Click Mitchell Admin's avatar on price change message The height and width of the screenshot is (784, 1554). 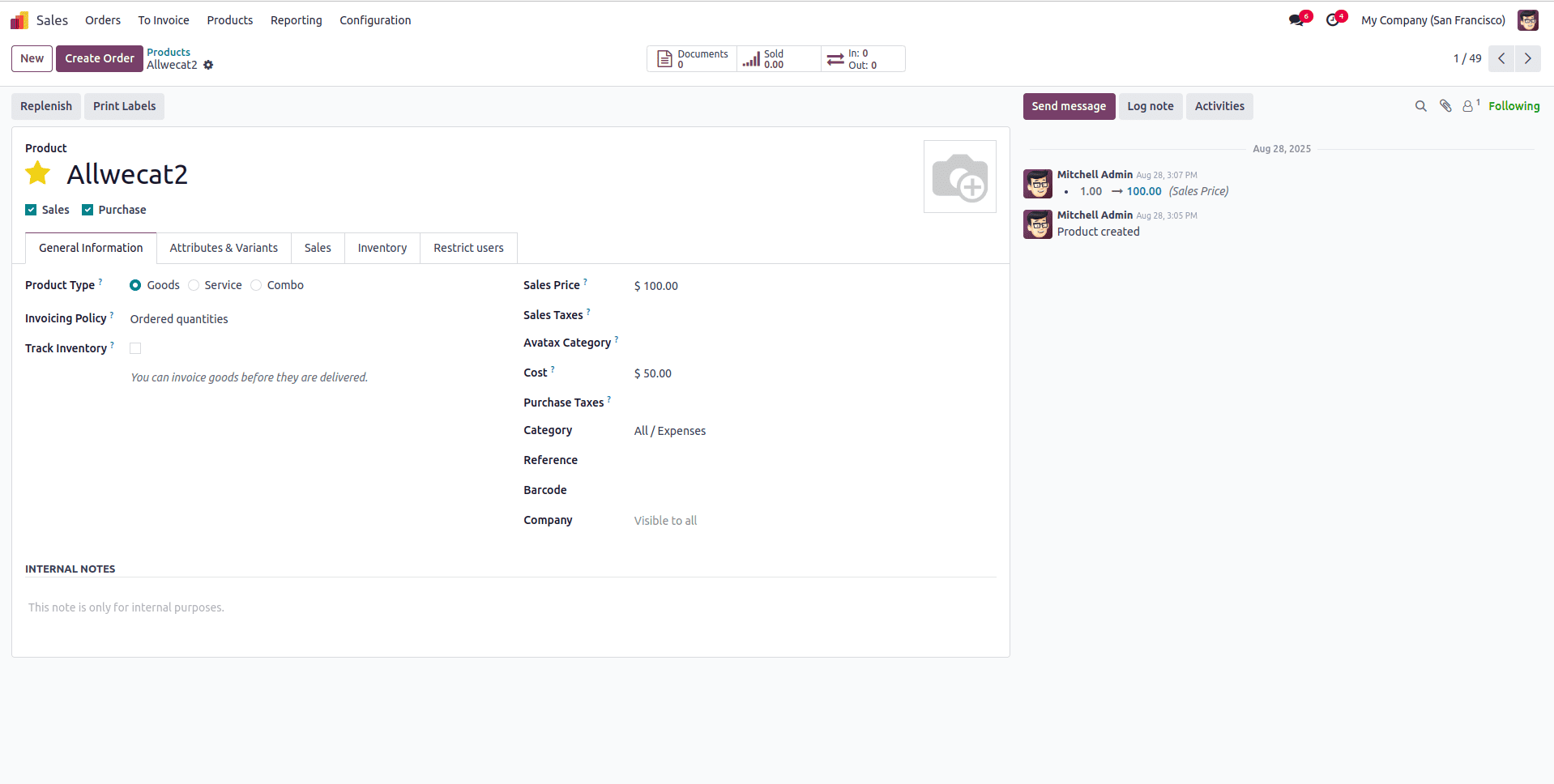click(x=1038, y=184)
